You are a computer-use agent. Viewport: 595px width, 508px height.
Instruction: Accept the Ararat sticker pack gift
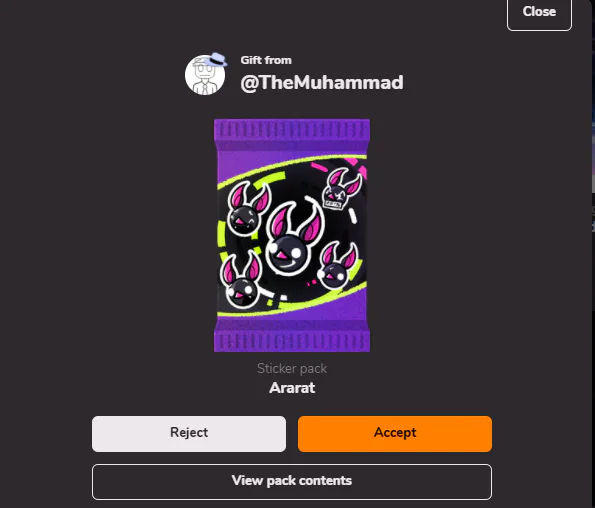click(395, 434)
